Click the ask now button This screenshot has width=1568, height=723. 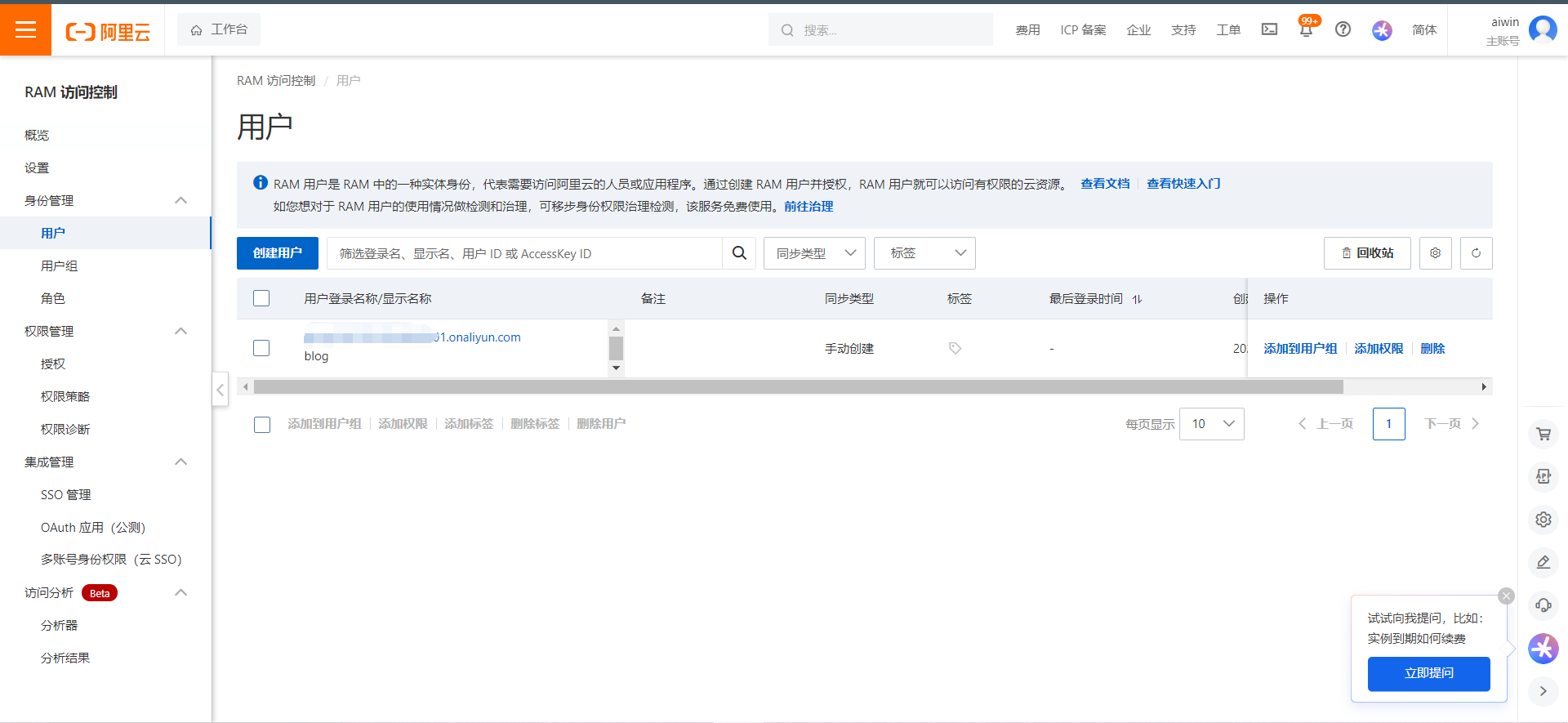pos(1428,673)
